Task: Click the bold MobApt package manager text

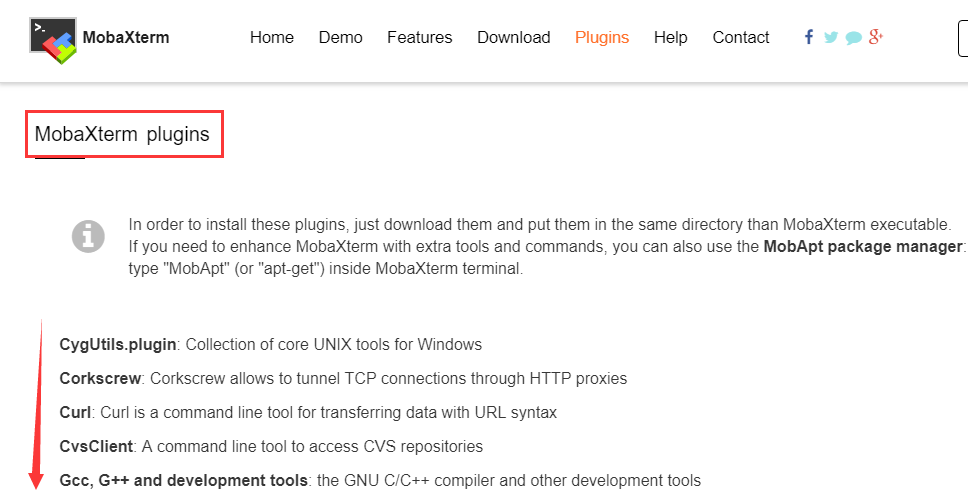Action: [x=862, y=246]
